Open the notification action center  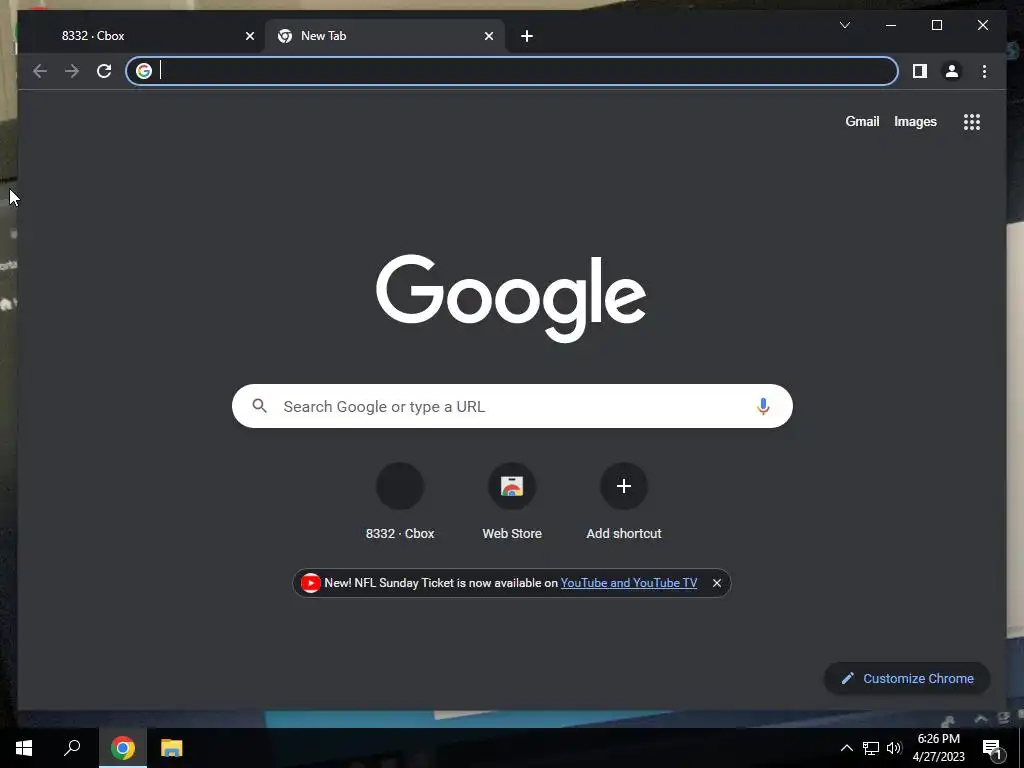click(x=993, y=749)
